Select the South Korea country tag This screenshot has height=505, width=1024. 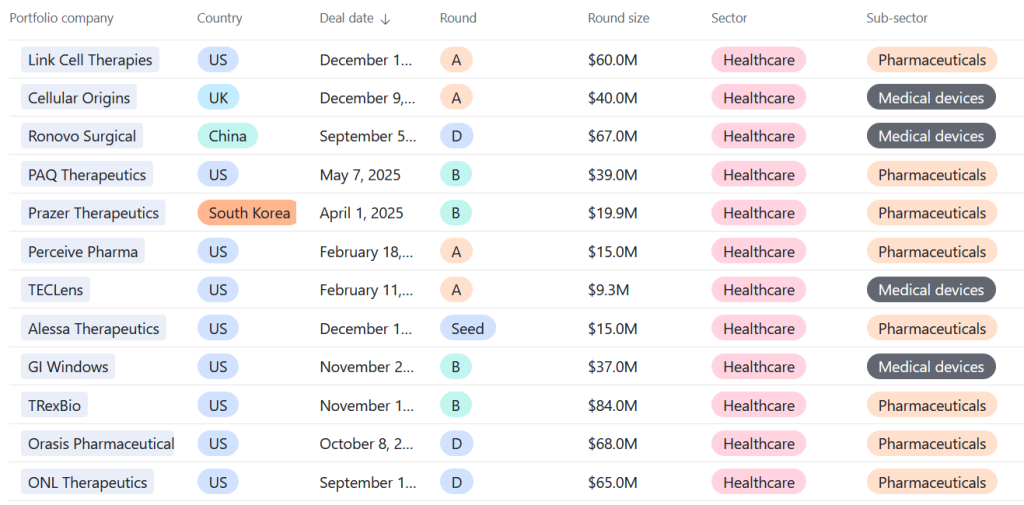[249, 213]
